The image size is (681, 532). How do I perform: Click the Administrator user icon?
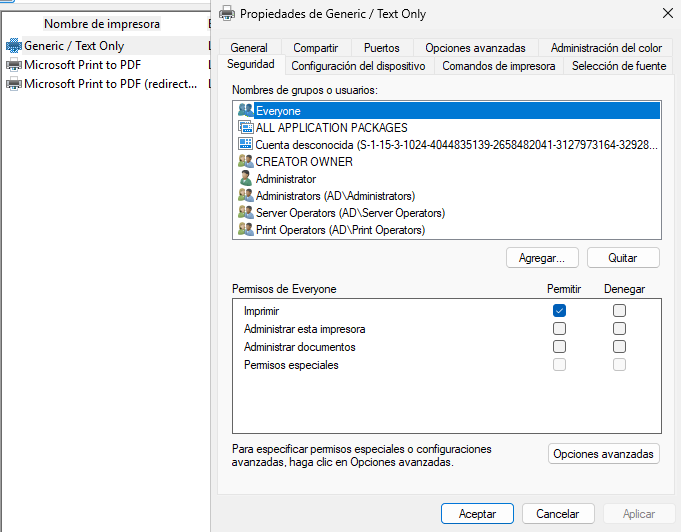[246, 179]
